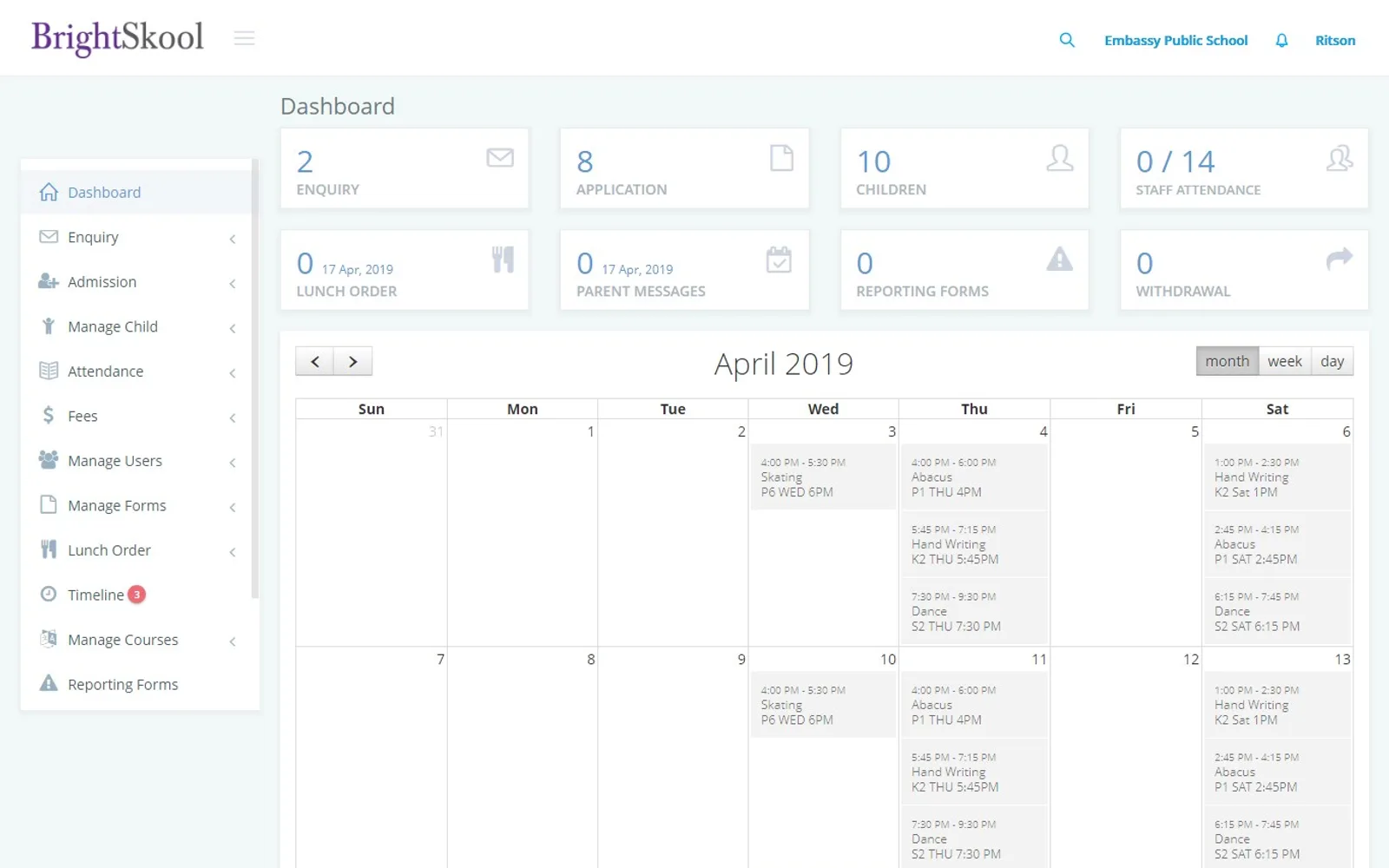Viewport: 1389px width, 868px height.
Task: Expand the Admission menu chevron
Action: tap(233, 284)
